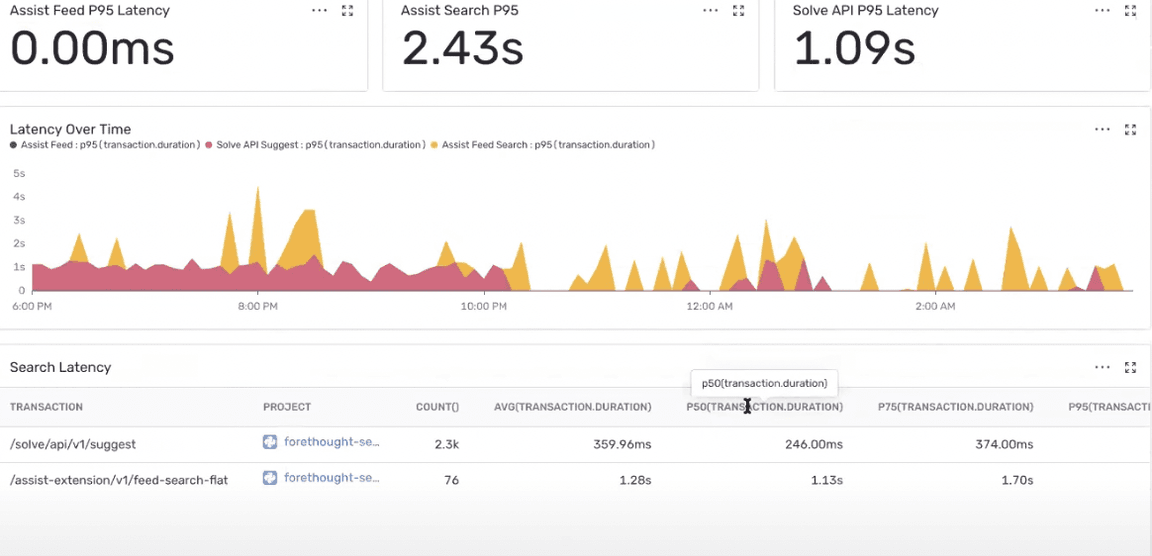Open Latency Over Time widget menu
Viewport: 1152px width, 556px height.
1103,129
